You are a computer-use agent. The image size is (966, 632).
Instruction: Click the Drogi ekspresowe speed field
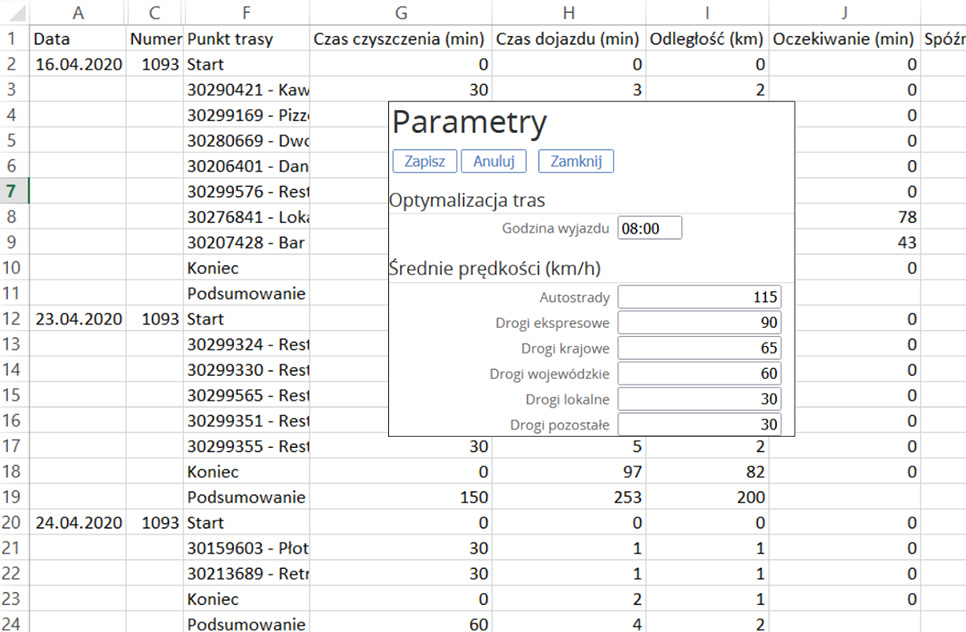699,322
